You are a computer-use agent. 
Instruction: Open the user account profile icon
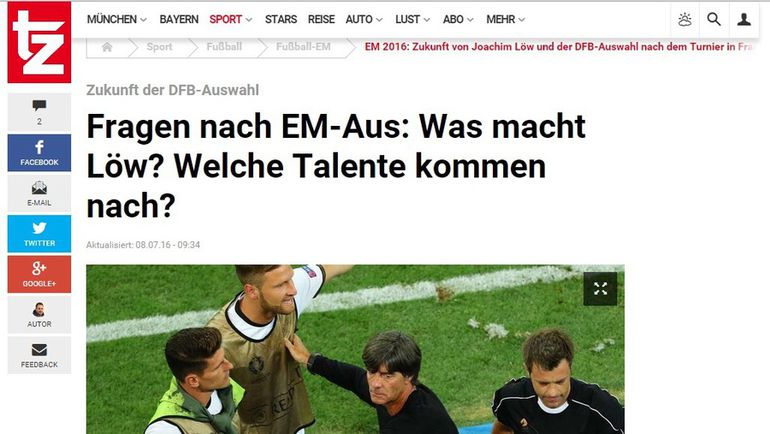click(x=743, y=20)
